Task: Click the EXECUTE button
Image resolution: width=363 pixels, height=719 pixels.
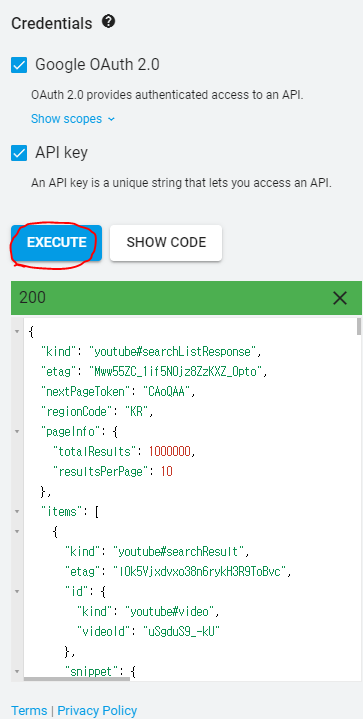Action: [x=56, y=243]
